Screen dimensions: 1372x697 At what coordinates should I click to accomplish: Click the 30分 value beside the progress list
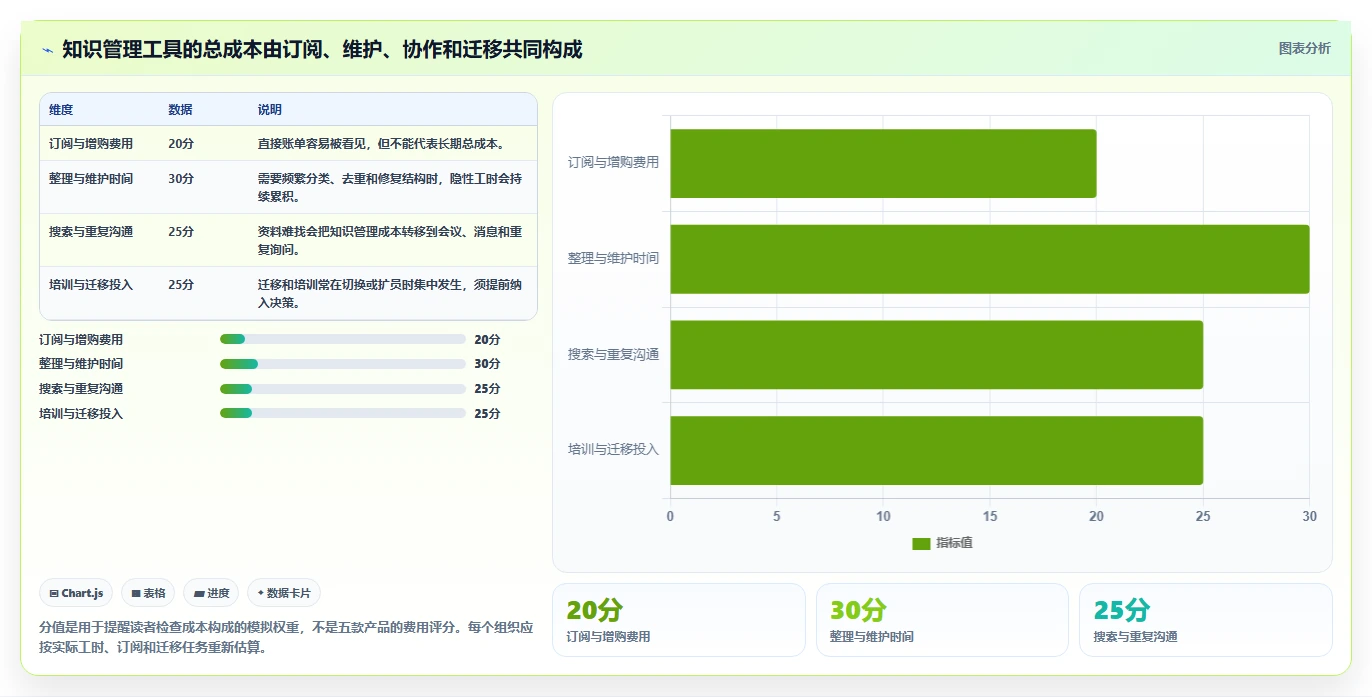[x=487, y=364]
